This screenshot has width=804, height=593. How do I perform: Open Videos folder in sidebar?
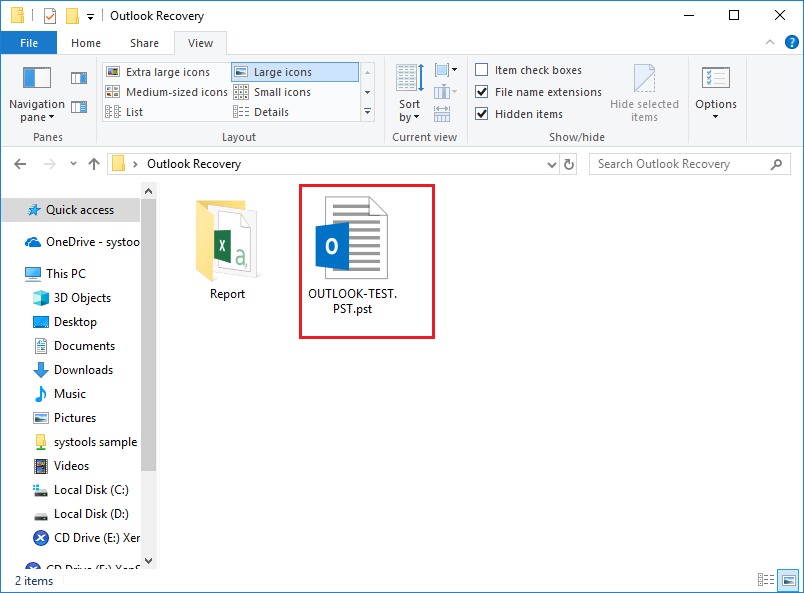point(61,466)
